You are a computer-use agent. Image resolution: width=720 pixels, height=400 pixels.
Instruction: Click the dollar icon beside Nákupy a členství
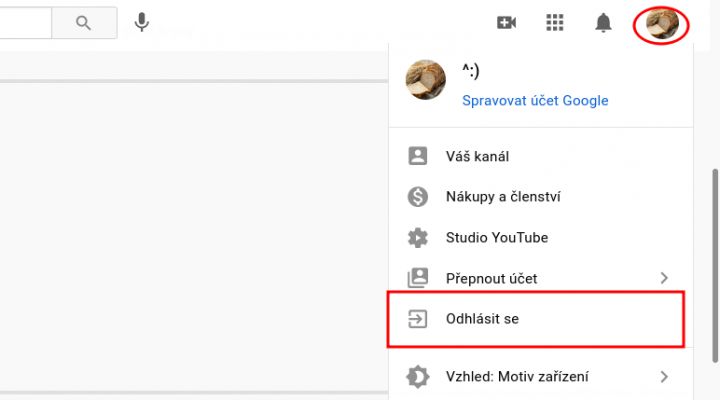coord(417,197)
